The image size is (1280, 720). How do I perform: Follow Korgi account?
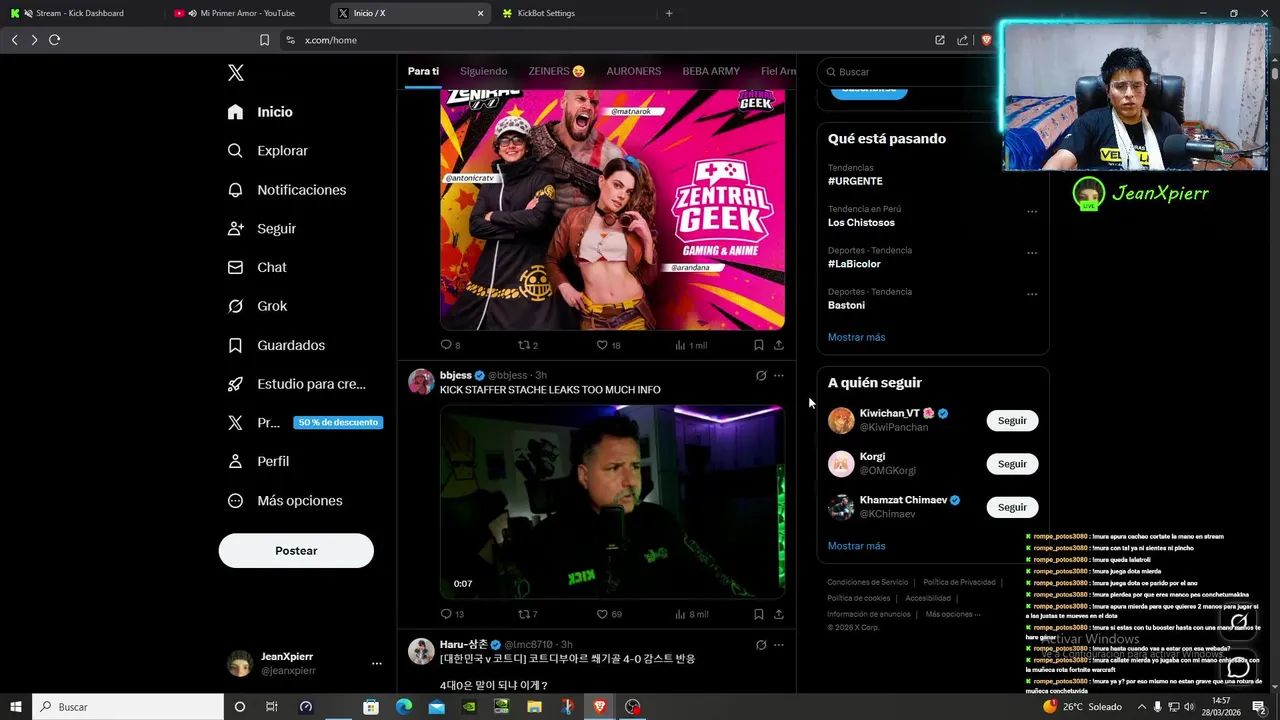pyautogui.click(x=1012, y=464)
